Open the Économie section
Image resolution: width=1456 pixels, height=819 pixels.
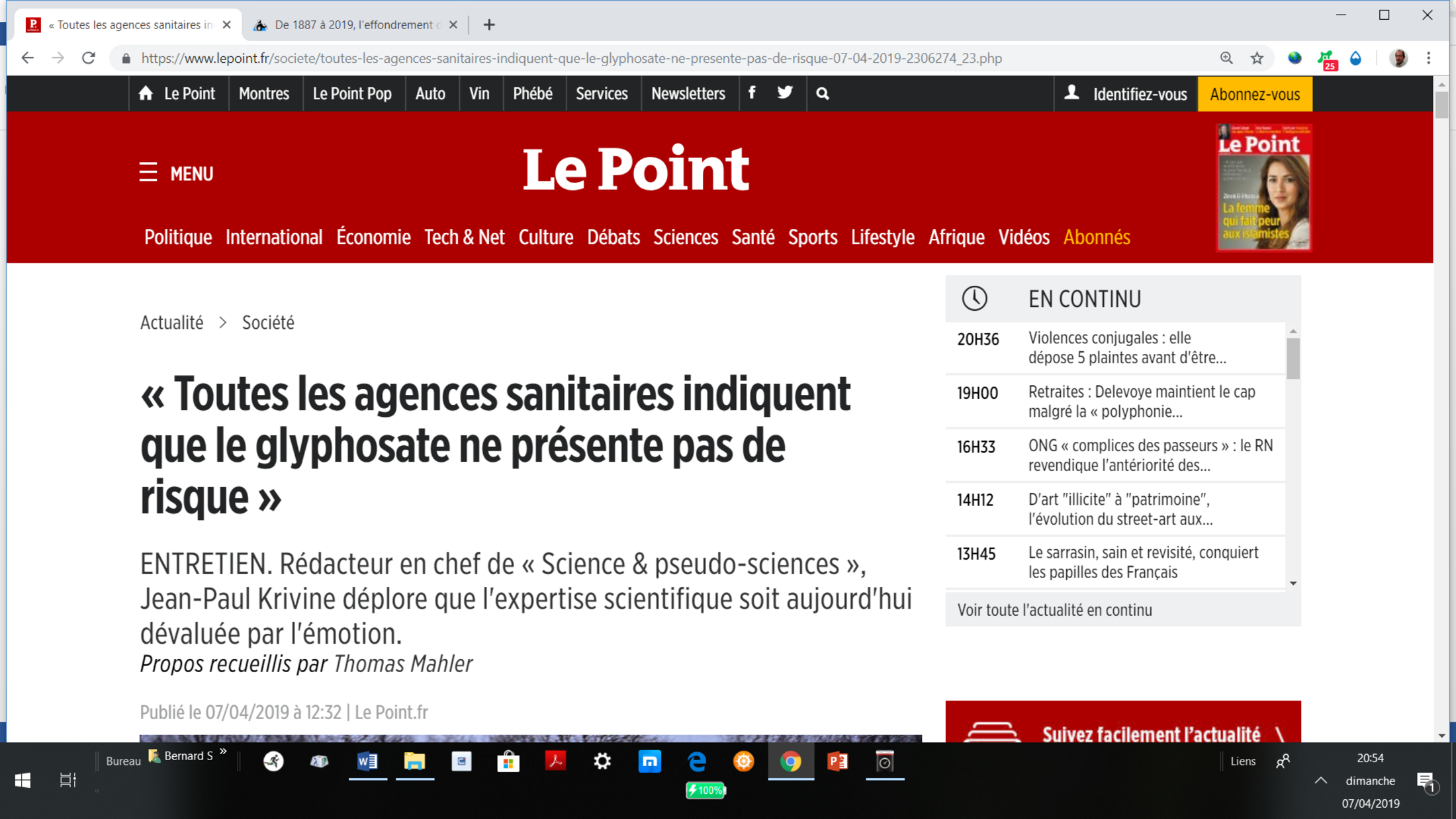pyautogui.click(x=373, y=237)
